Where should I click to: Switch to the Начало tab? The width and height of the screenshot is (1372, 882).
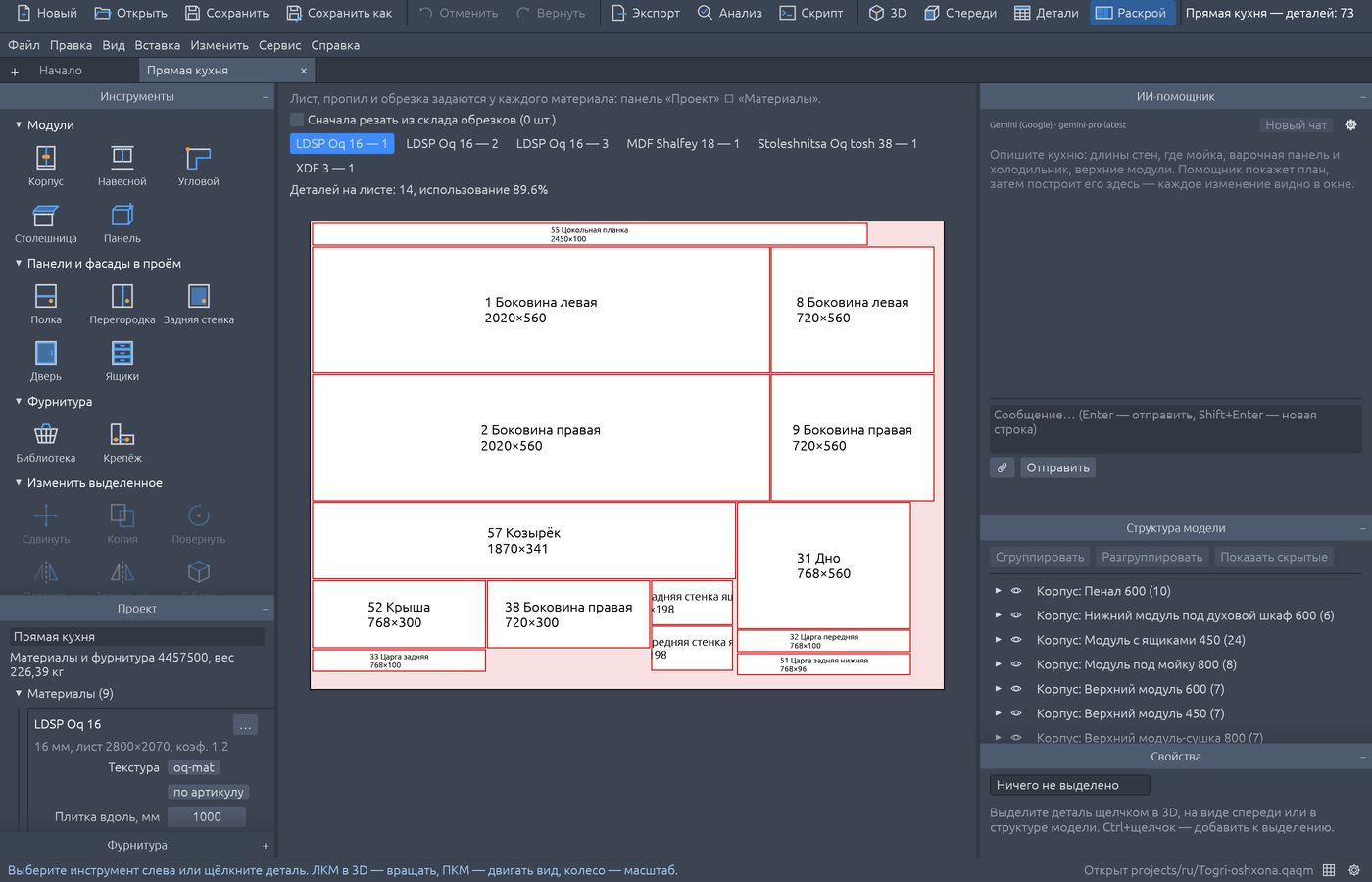(61, 71)
